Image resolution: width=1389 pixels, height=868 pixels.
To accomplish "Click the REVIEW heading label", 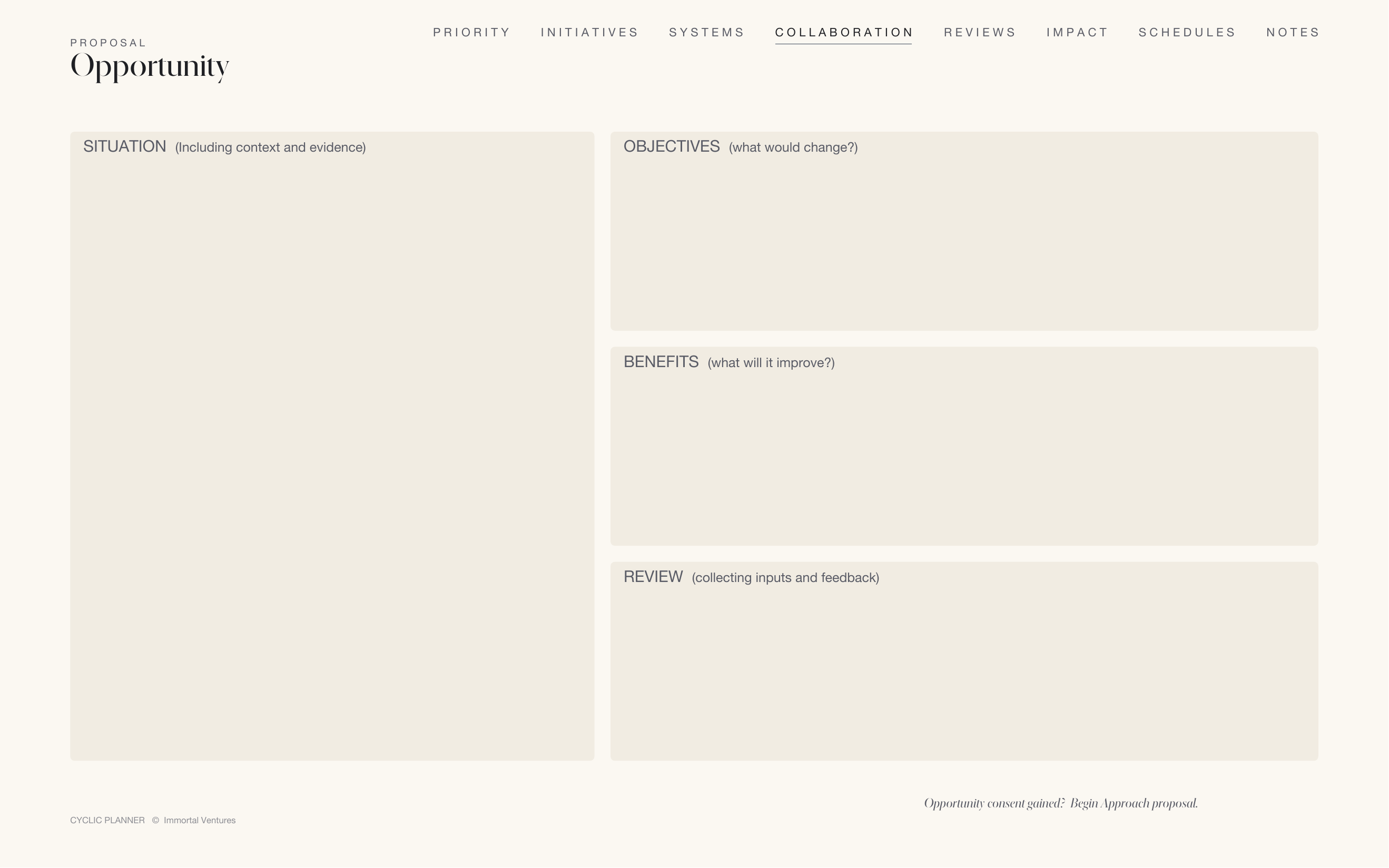I will (653, 576).
